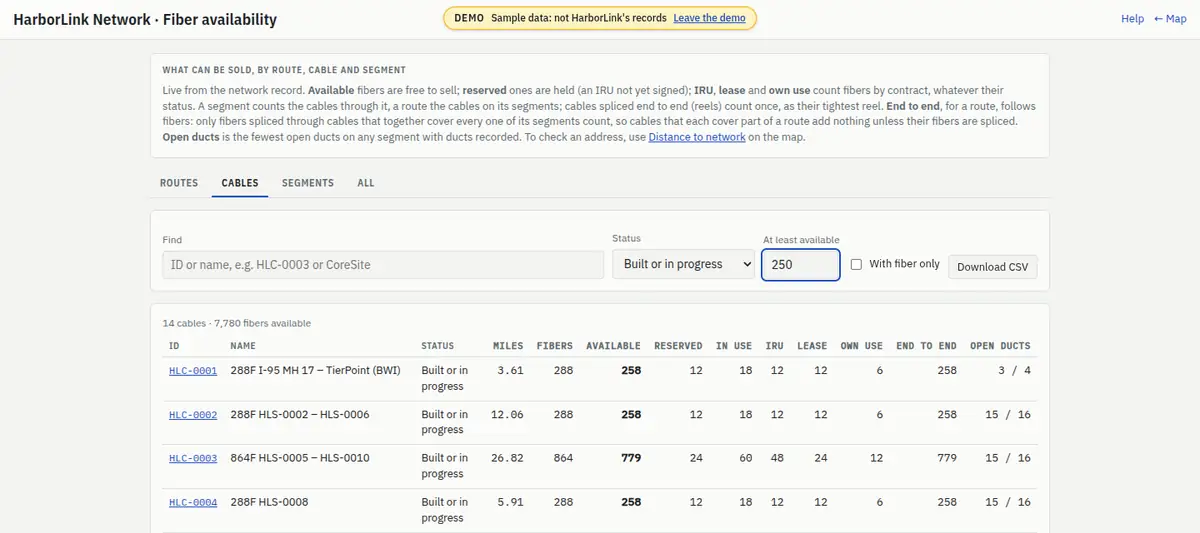Click the ID column header
This screenshot has width=1200, height=533.
174,346
